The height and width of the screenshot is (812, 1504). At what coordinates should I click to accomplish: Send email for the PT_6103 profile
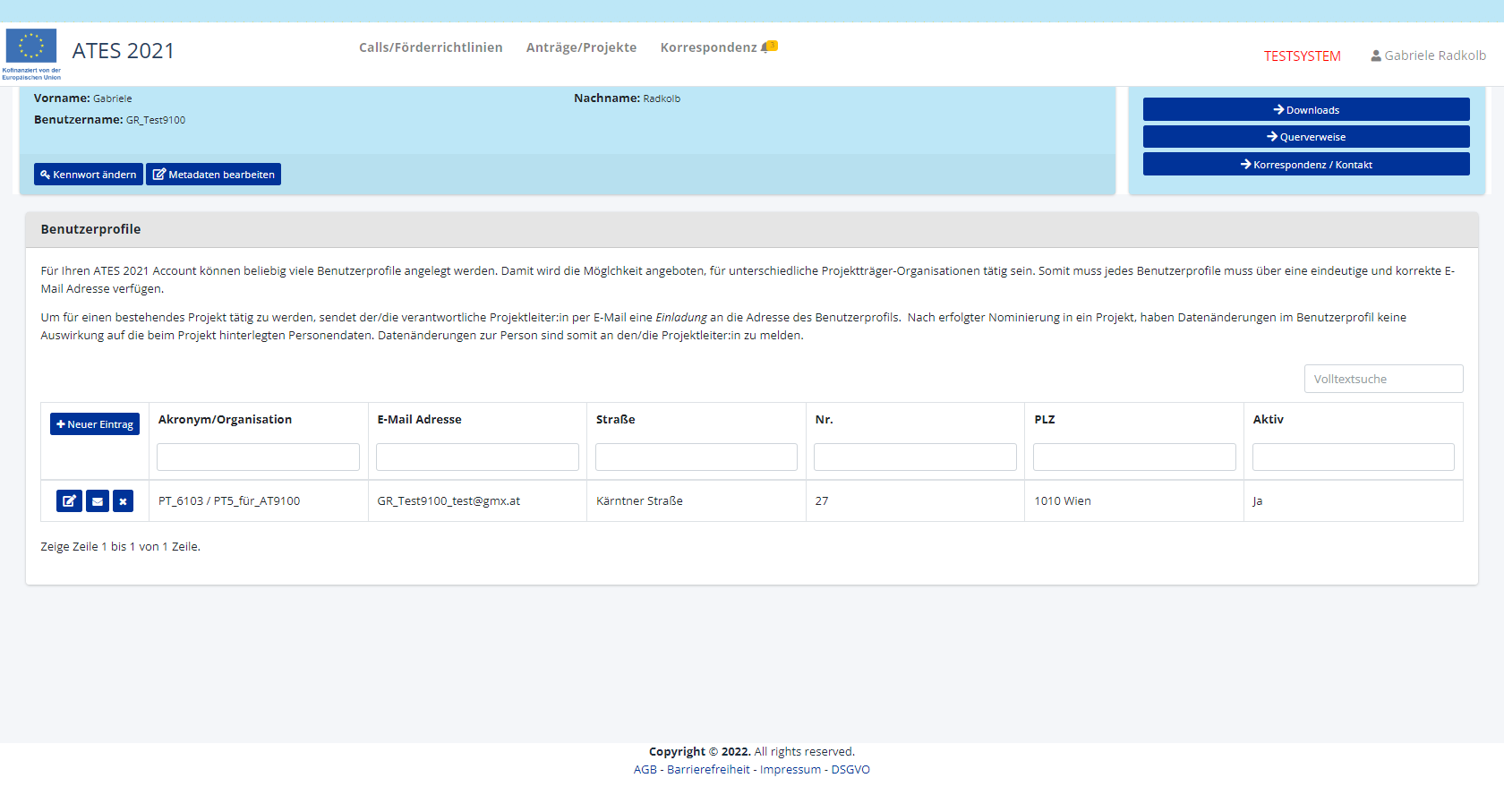pos(98,501)
